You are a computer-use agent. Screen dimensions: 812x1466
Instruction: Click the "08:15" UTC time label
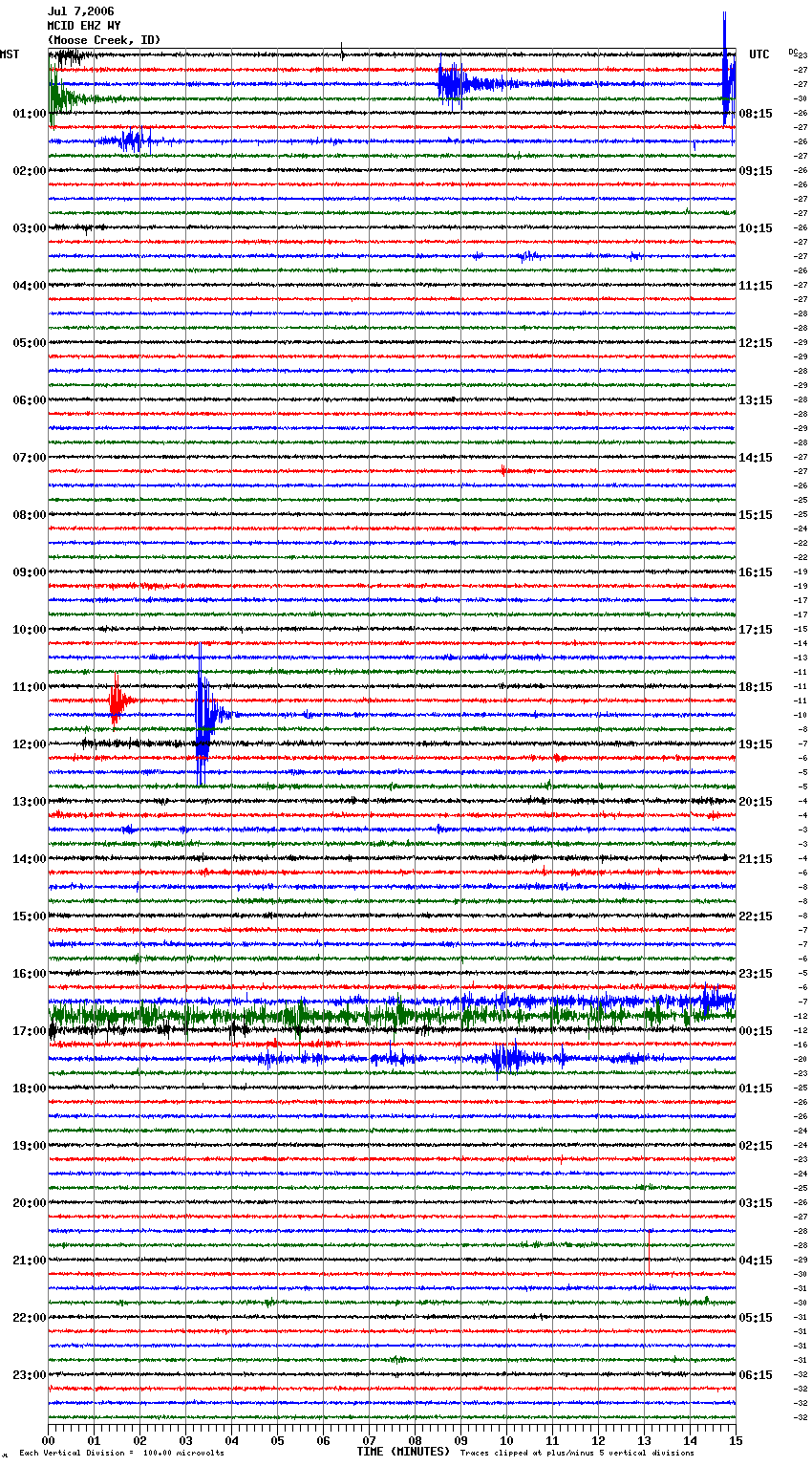click(756, 114)
